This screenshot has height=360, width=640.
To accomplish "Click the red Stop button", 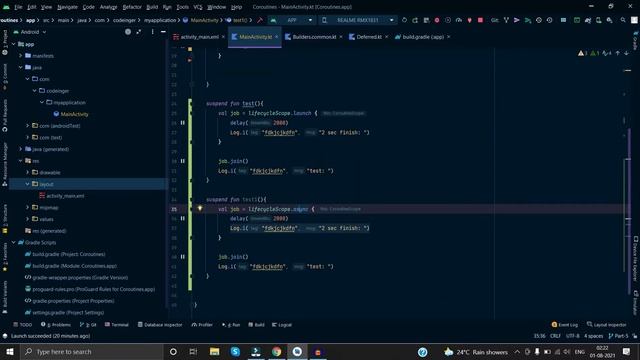I will (x=480, y=20).
